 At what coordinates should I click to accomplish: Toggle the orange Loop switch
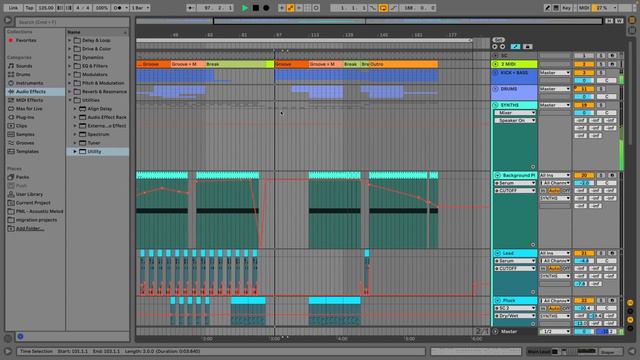coord(383,8)
